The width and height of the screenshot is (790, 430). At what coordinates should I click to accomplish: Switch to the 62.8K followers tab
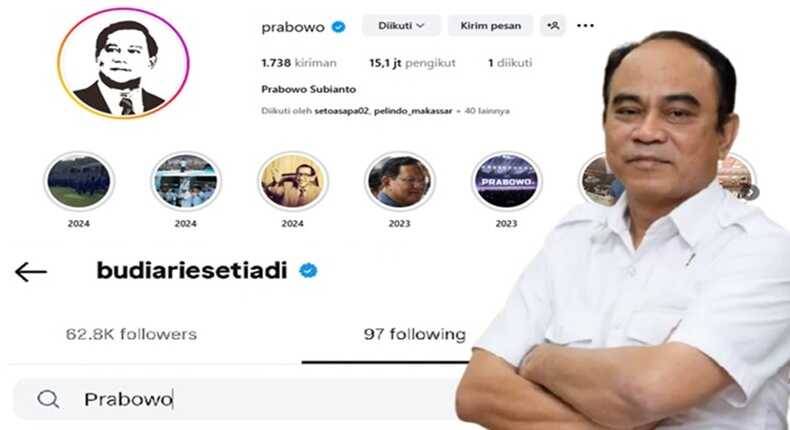pyautogui.click(x=131, y=334)
